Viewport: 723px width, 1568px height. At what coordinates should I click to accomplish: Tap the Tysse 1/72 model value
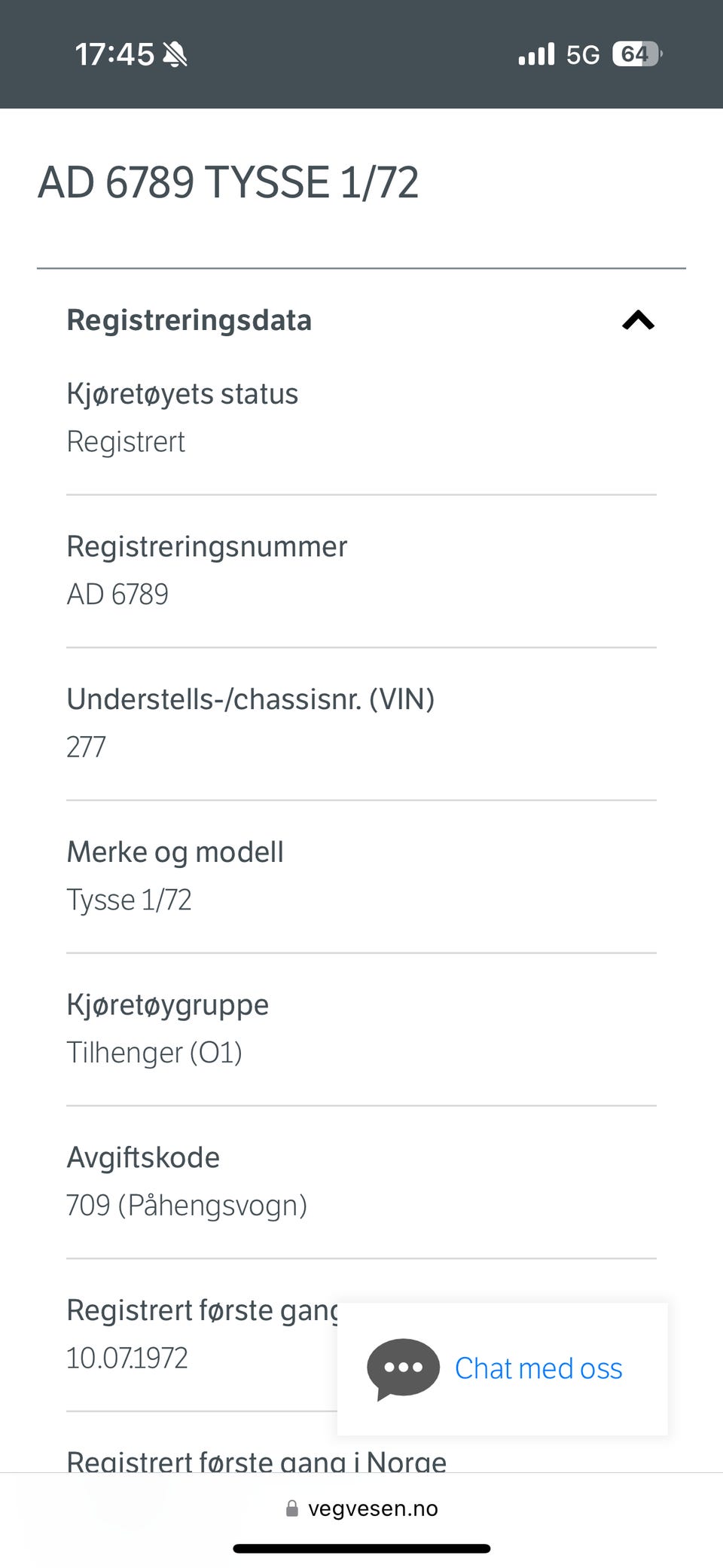point(129,900)
